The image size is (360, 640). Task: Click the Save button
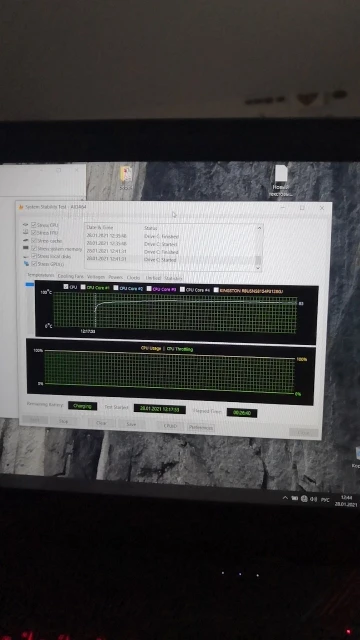131,424
